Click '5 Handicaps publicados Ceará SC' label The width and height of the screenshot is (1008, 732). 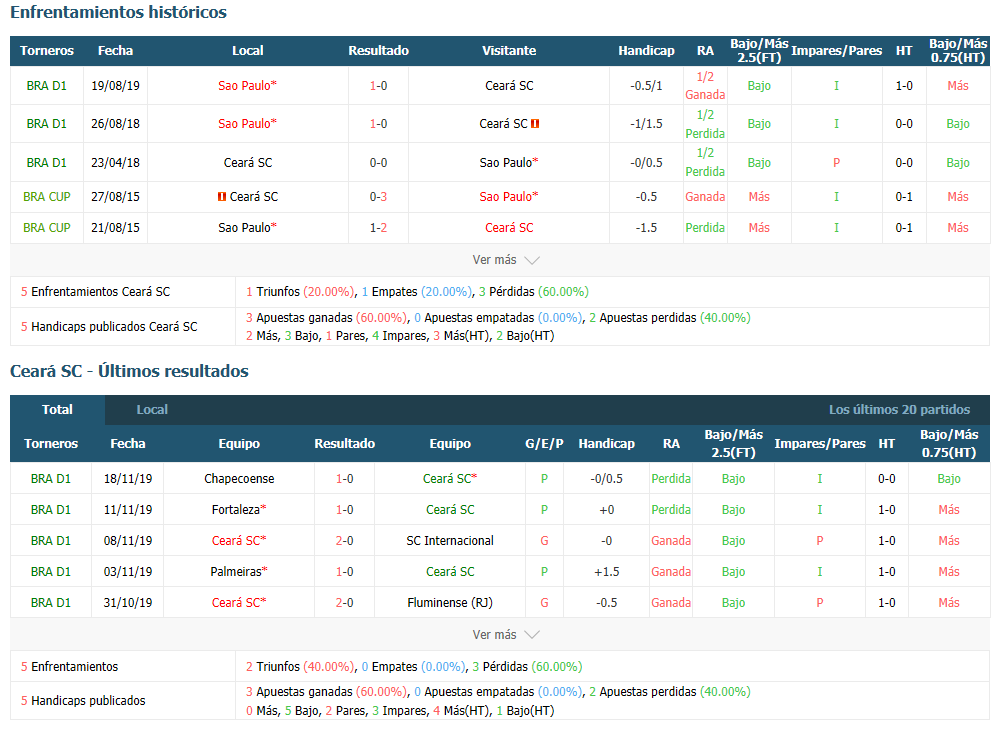[x=109, y=326]
